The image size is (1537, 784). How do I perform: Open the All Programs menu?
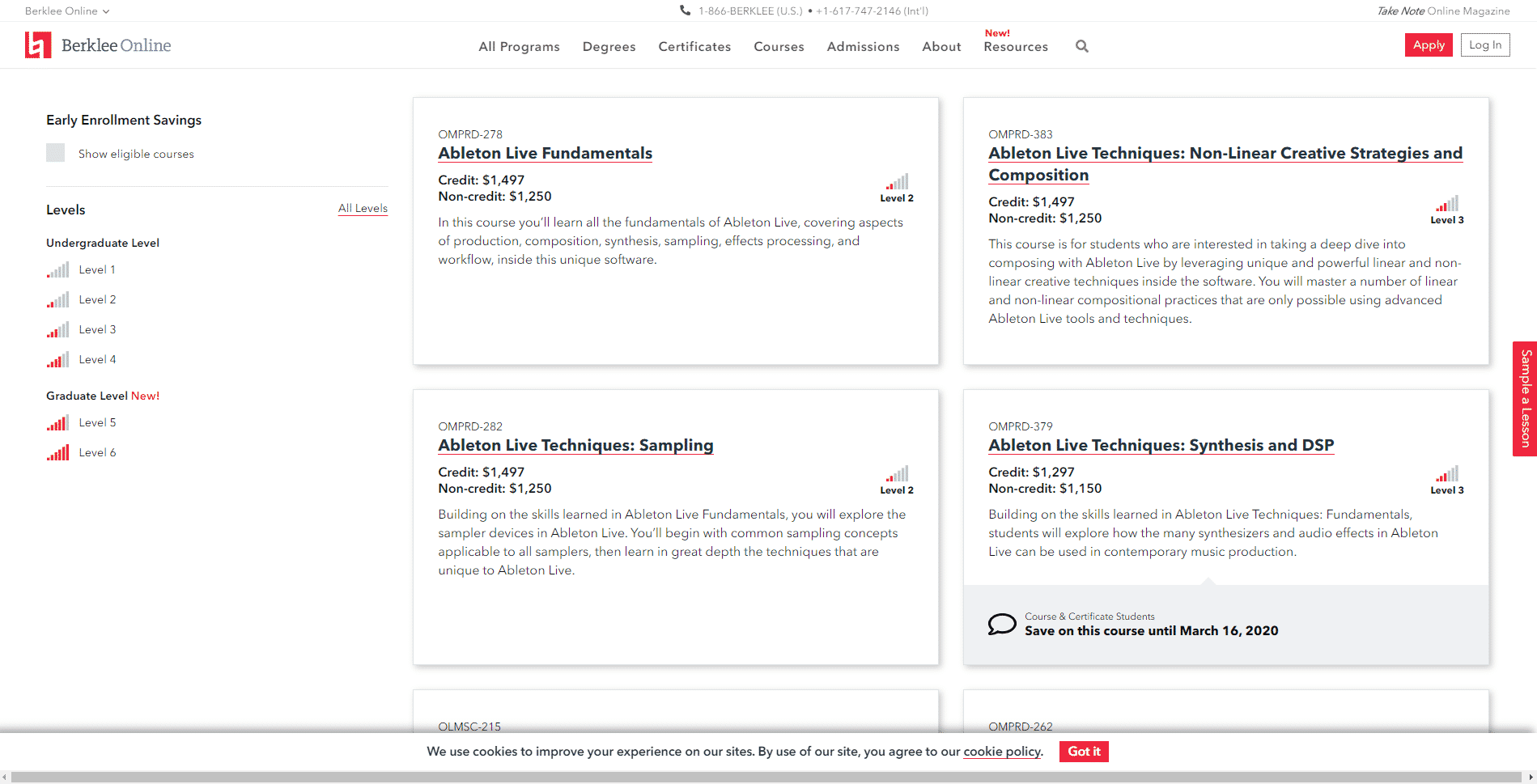pyautogui.click(x=519, y=47)
